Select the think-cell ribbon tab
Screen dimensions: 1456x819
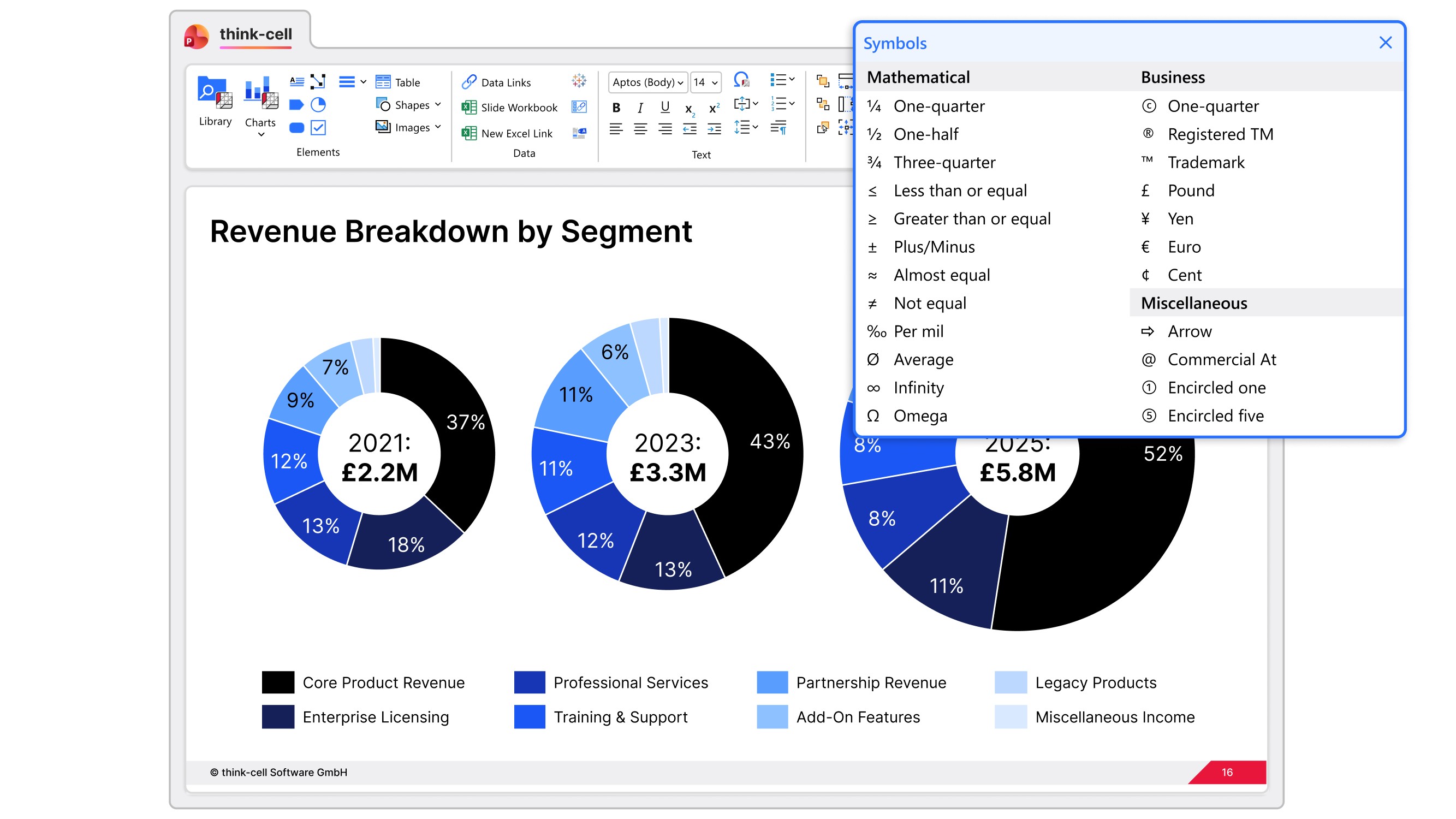(x=255, y=34)
